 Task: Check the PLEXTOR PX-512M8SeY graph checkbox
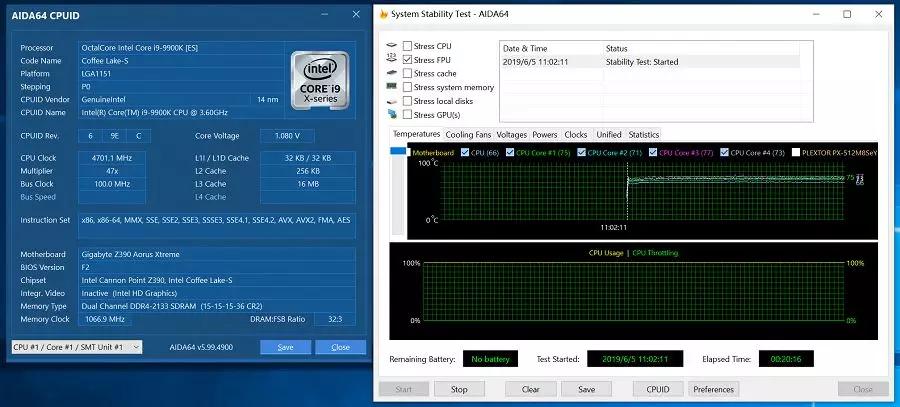pyautogui.click(x=796, y=152)
